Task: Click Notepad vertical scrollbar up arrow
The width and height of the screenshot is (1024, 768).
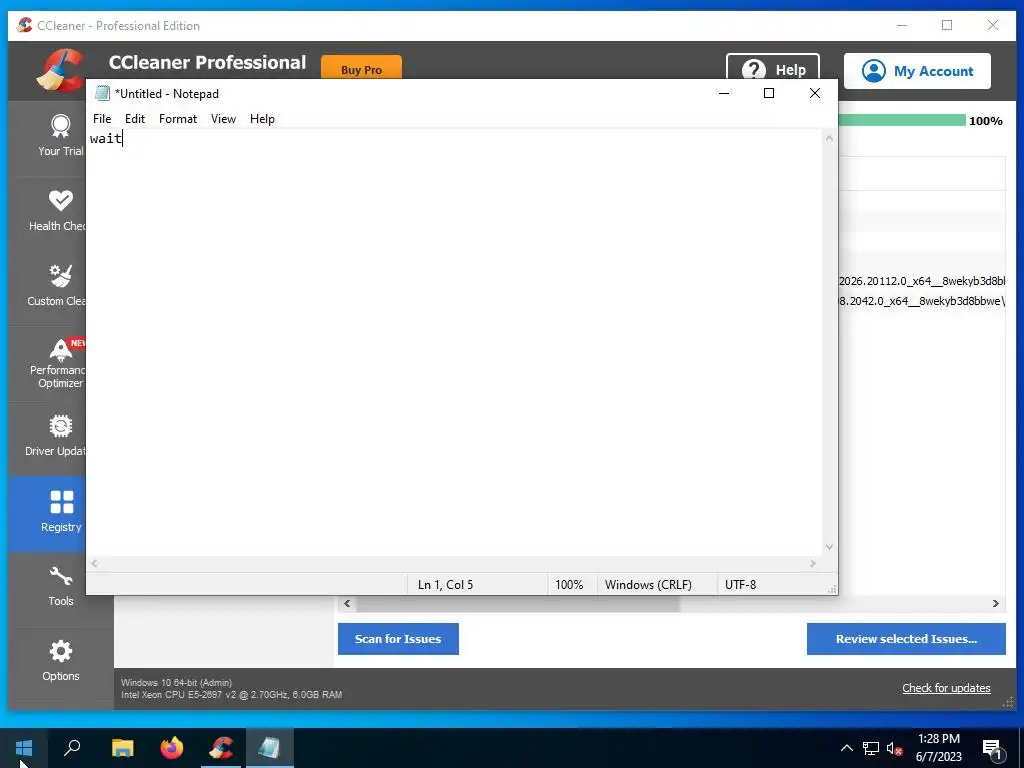Action: pyautogui.click(x=829, y=138)
